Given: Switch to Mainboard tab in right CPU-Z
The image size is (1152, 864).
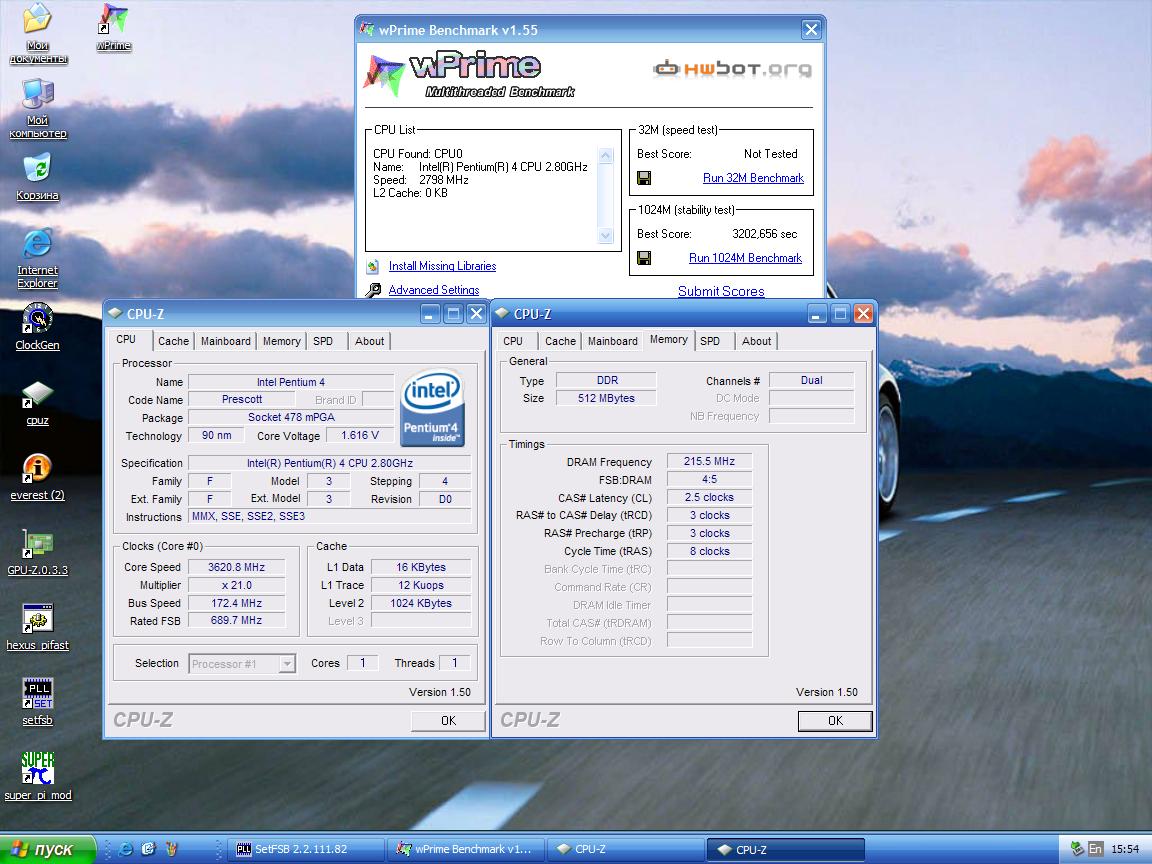Looking at the screenshot, I should click(613, 341).
